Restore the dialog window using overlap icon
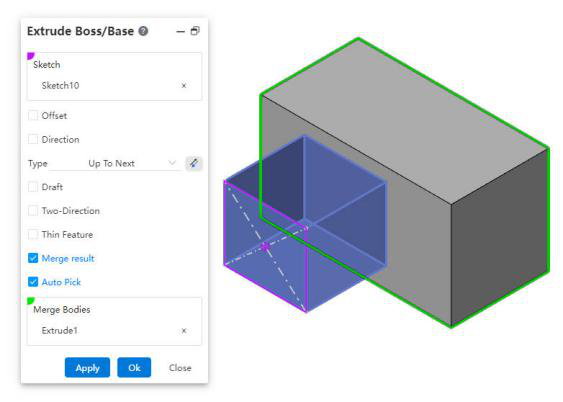 pyautogui.click(x=195, y=31)
